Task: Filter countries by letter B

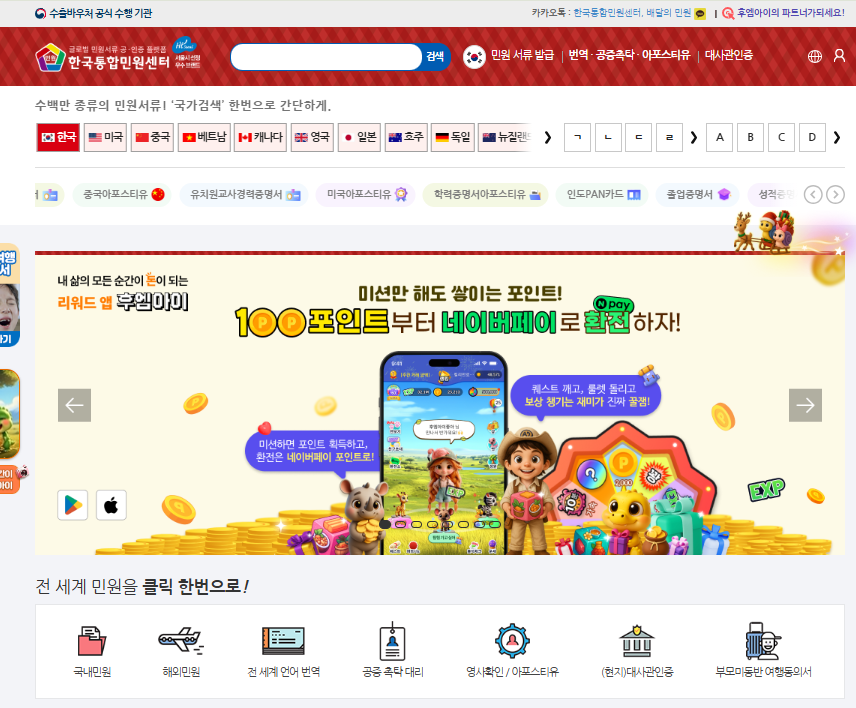Action: click(751, 138)
